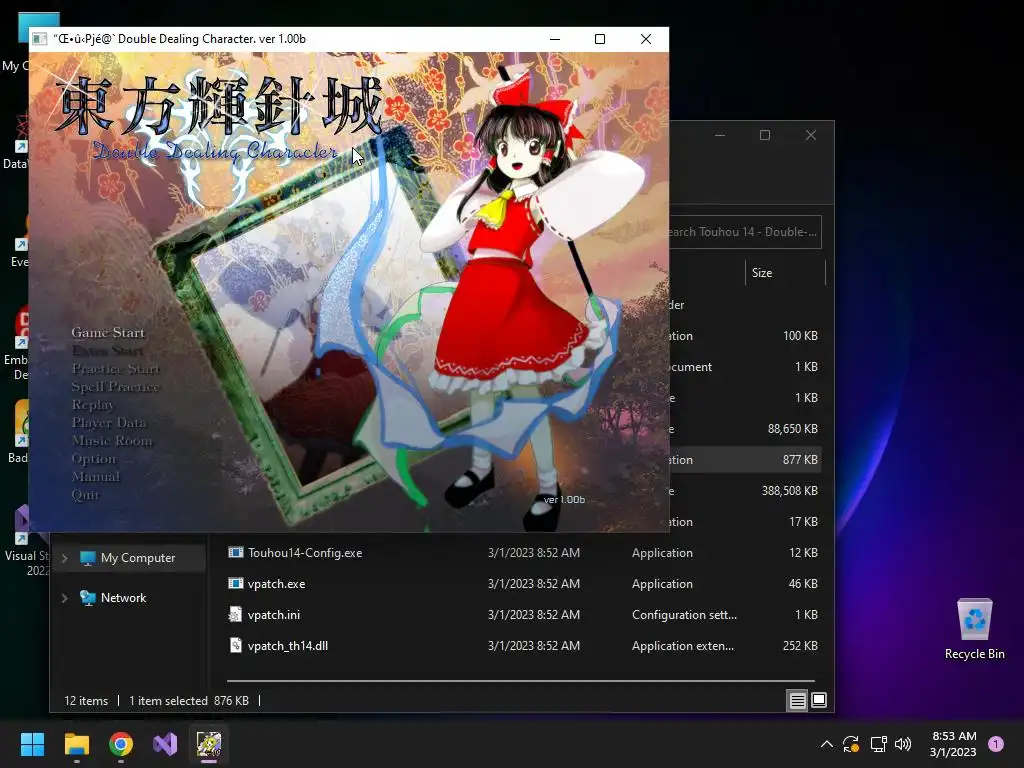Select vpatch_th14.dll file name
This screenshot has height=768, width=1024.
(287, 646)
